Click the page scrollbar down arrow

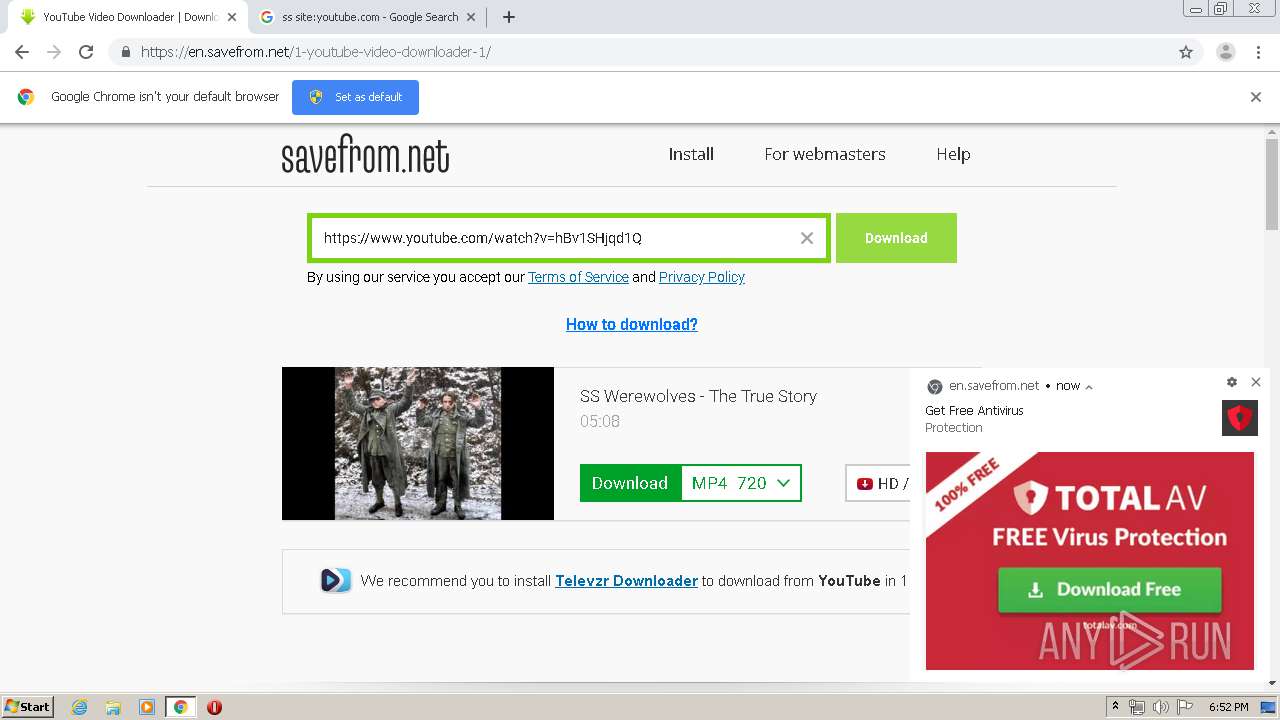click(1272, 683)
